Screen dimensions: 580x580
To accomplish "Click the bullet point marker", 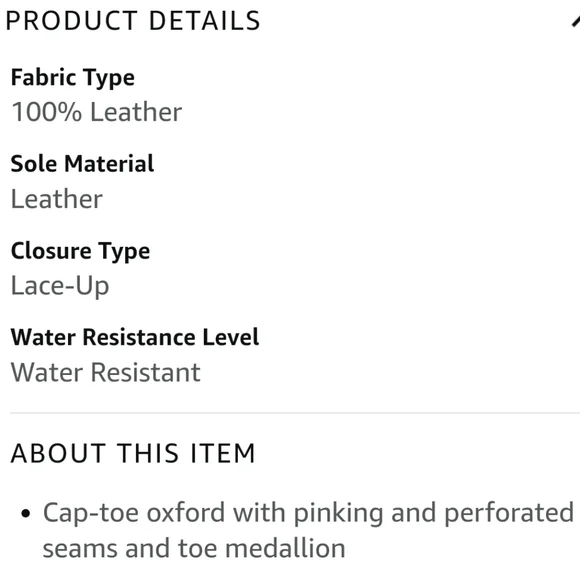I will pos(26,513).
